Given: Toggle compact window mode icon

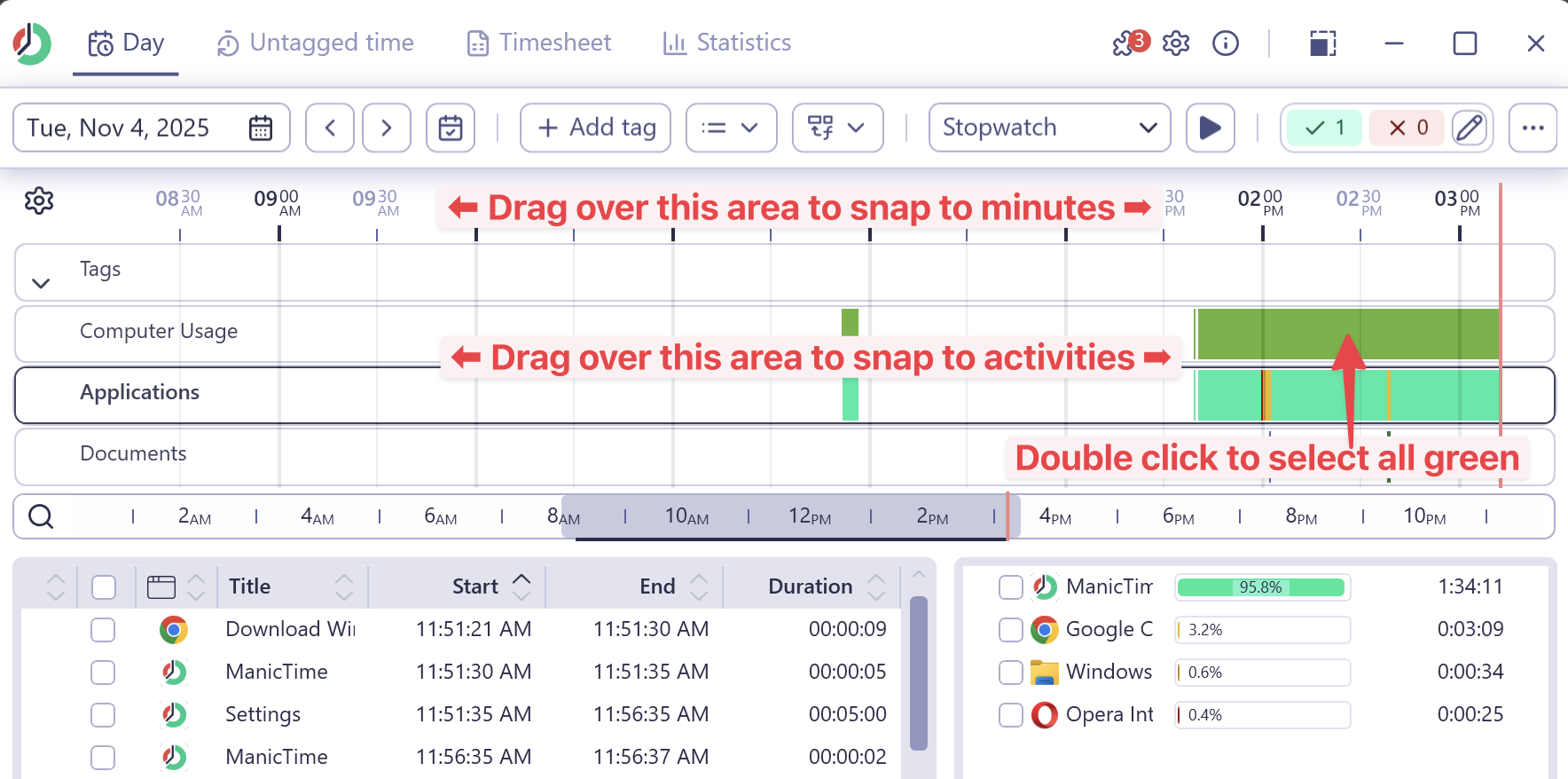Looking at the screenshot, I should [1322, 43].
